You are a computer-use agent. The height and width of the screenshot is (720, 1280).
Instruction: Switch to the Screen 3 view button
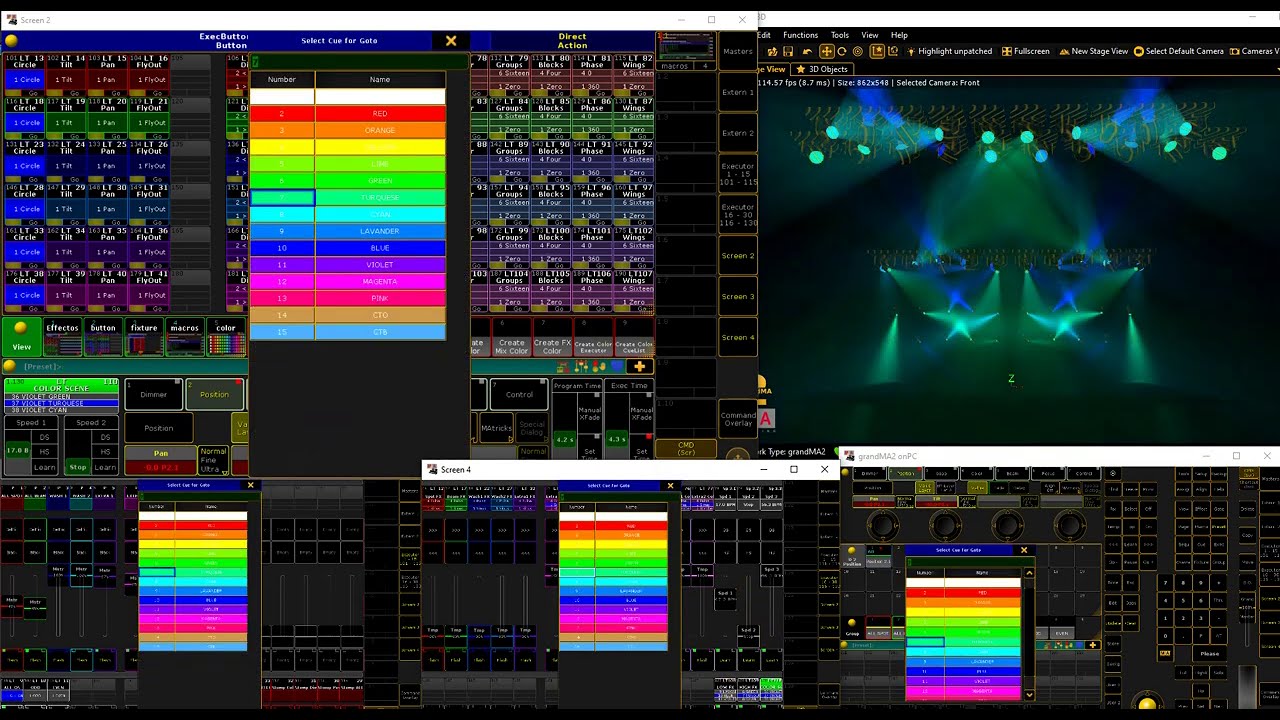(738, 296)
